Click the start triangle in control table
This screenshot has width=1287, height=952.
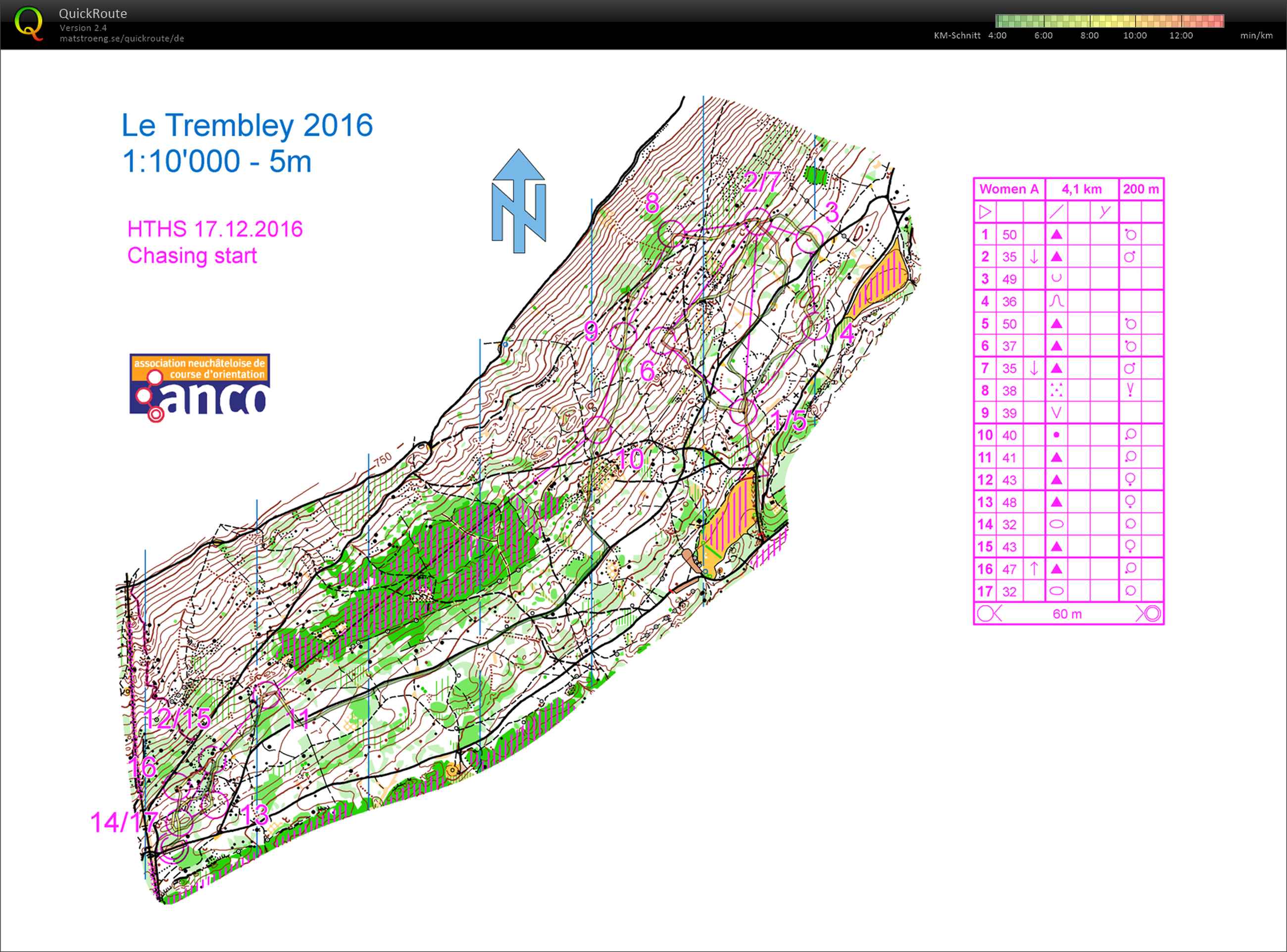(x=985, y=211)
